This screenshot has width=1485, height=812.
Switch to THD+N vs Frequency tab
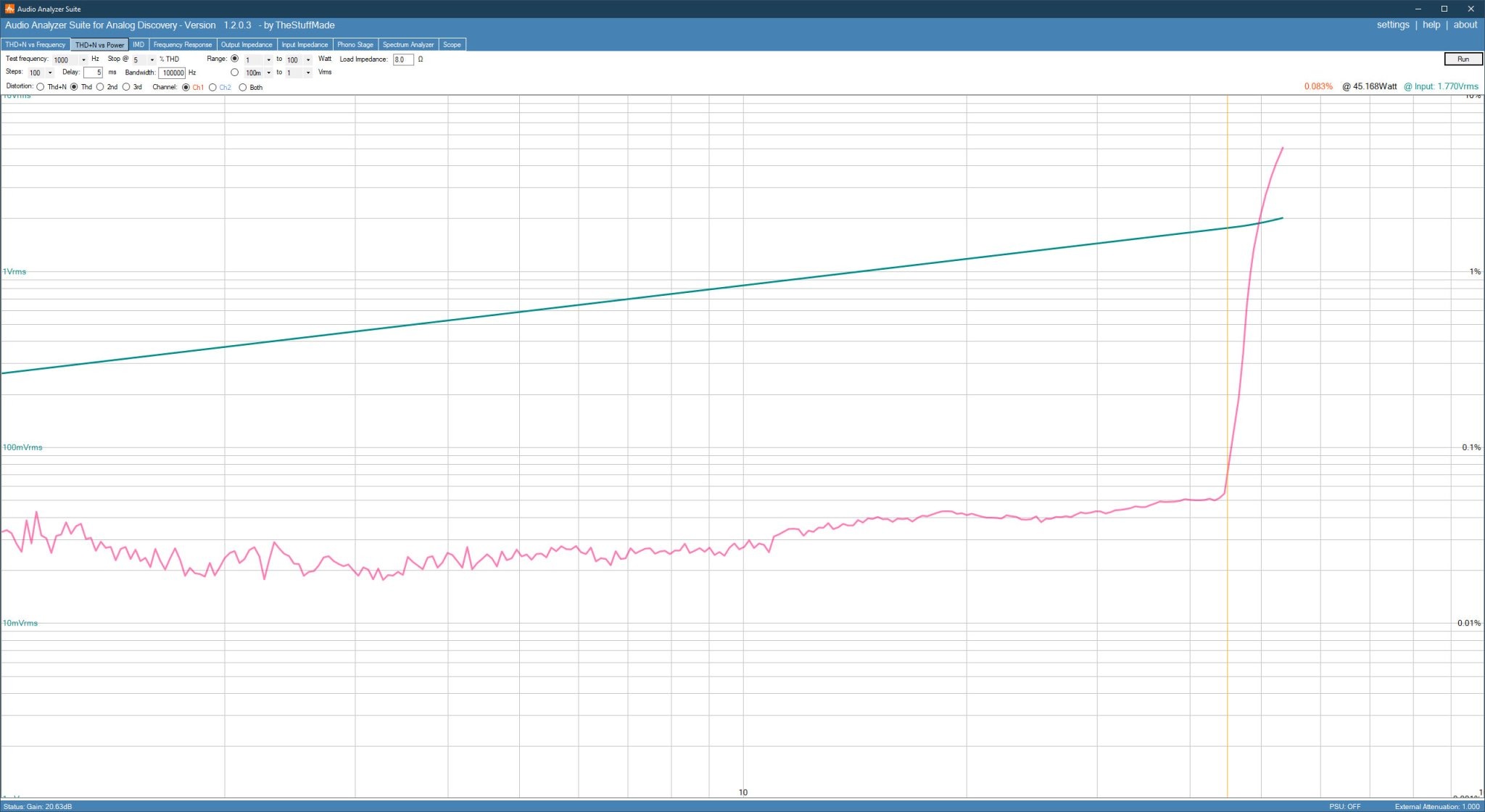pyautogui.click(x=35, y=45)
